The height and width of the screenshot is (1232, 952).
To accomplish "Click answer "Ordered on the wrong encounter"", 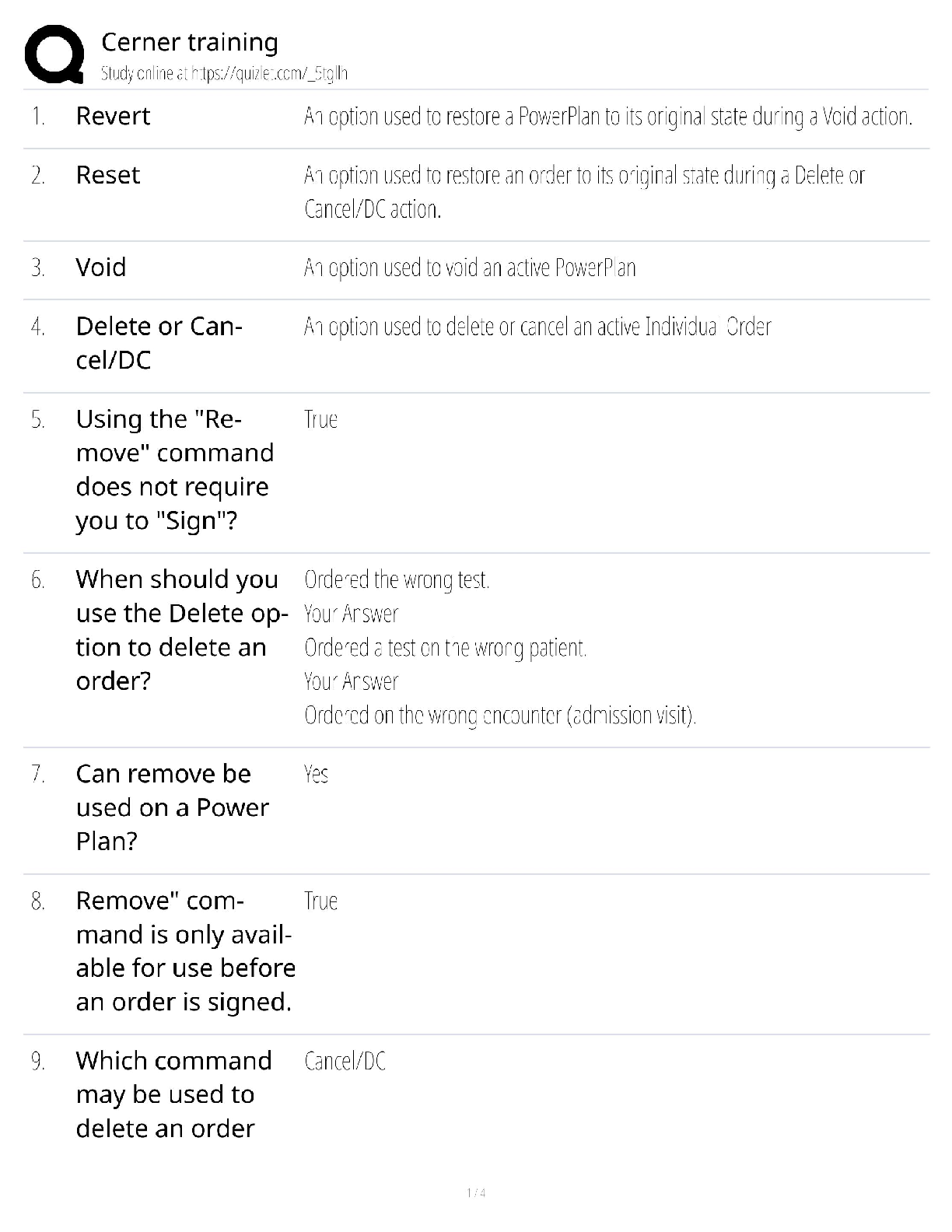I will point(499,715).
